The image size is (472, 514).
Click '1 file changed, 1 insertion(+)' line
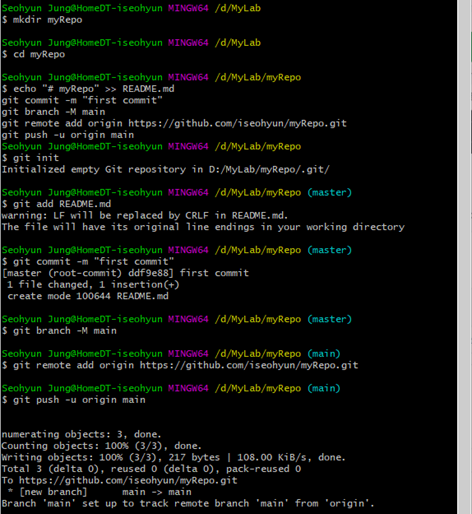(x=93, y=285)
